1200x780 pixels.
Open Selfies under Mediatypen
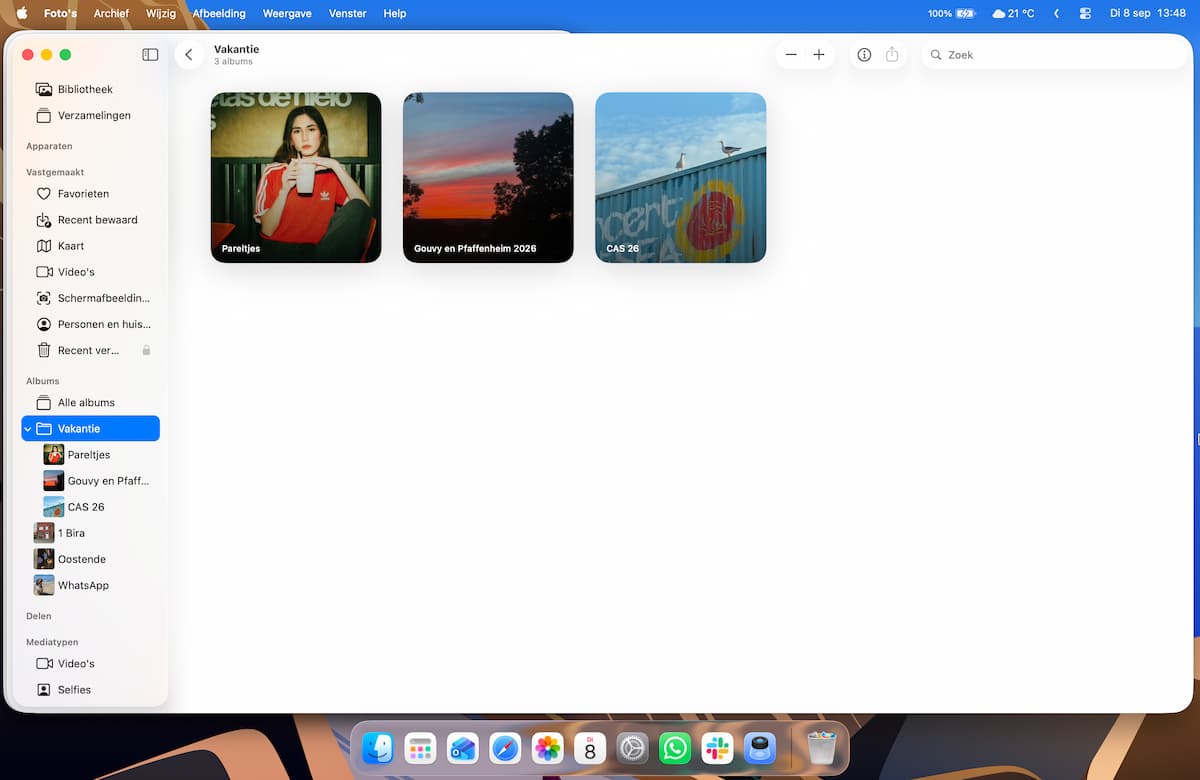(90, 690)
